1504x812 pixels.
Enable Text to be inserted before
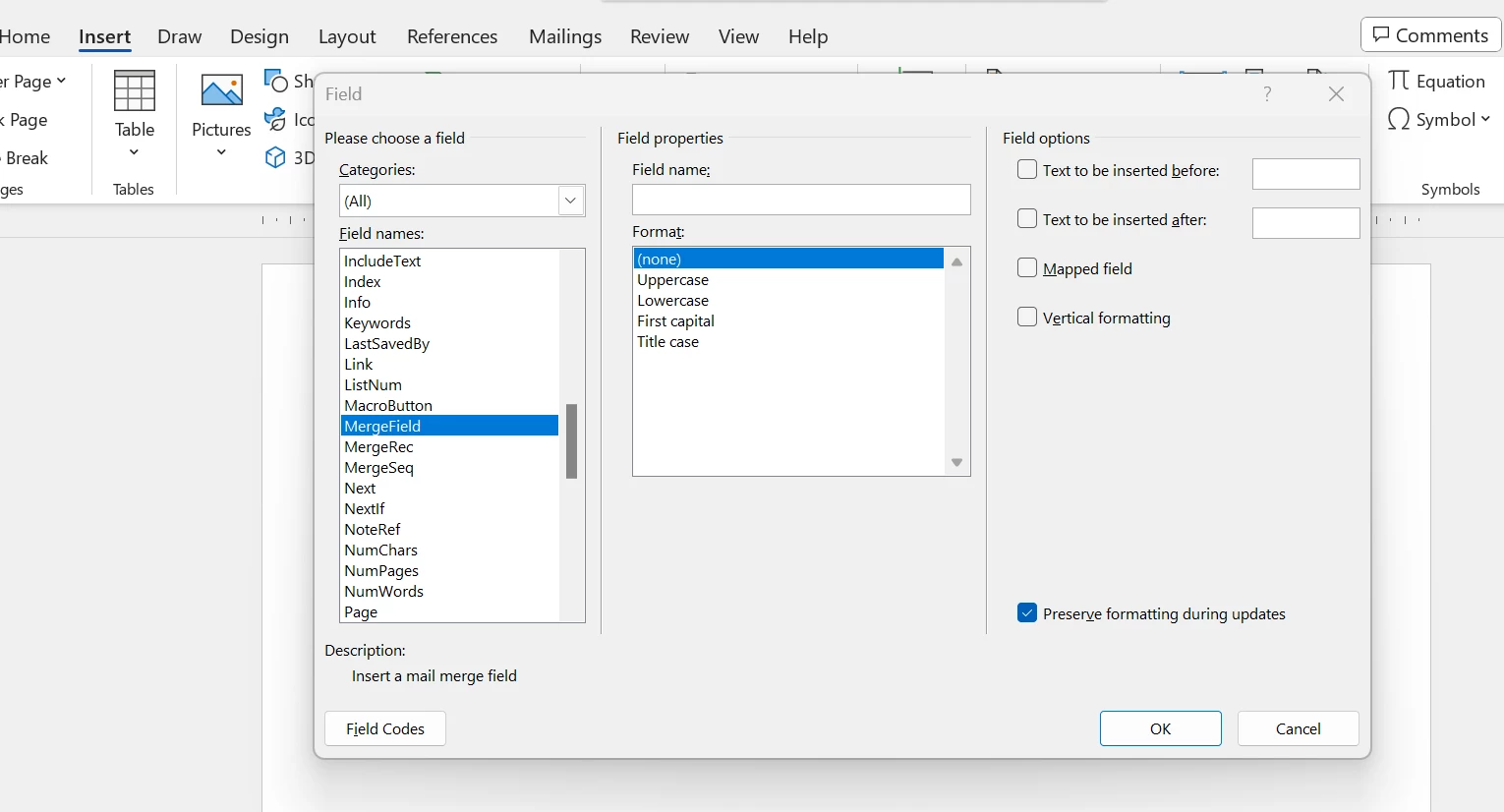click(x=1027, y=170)
